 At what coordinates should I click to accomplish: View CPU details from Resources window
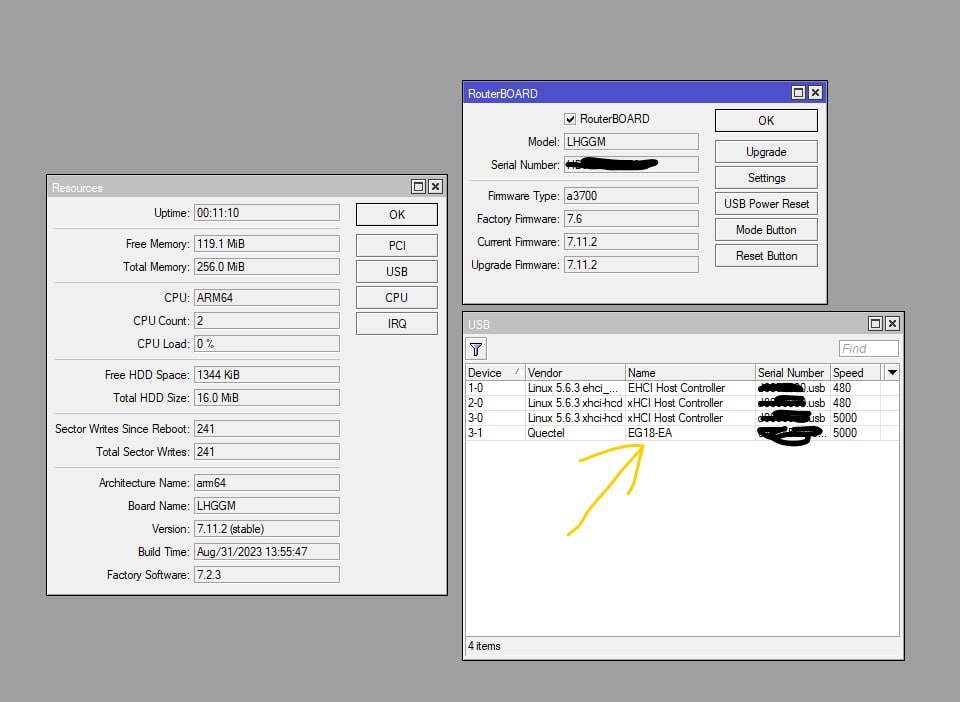[x=396, y=296]
